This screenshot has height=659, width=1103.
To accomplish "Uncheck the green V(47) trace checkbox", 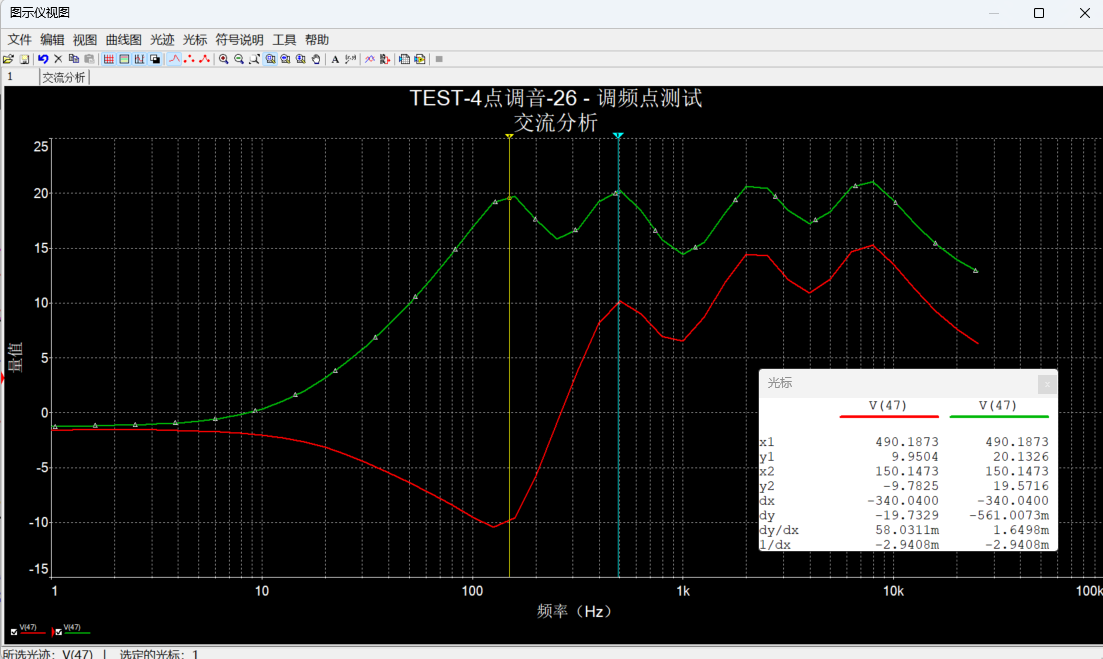I will pyautogui.click(x=58, y=632).
